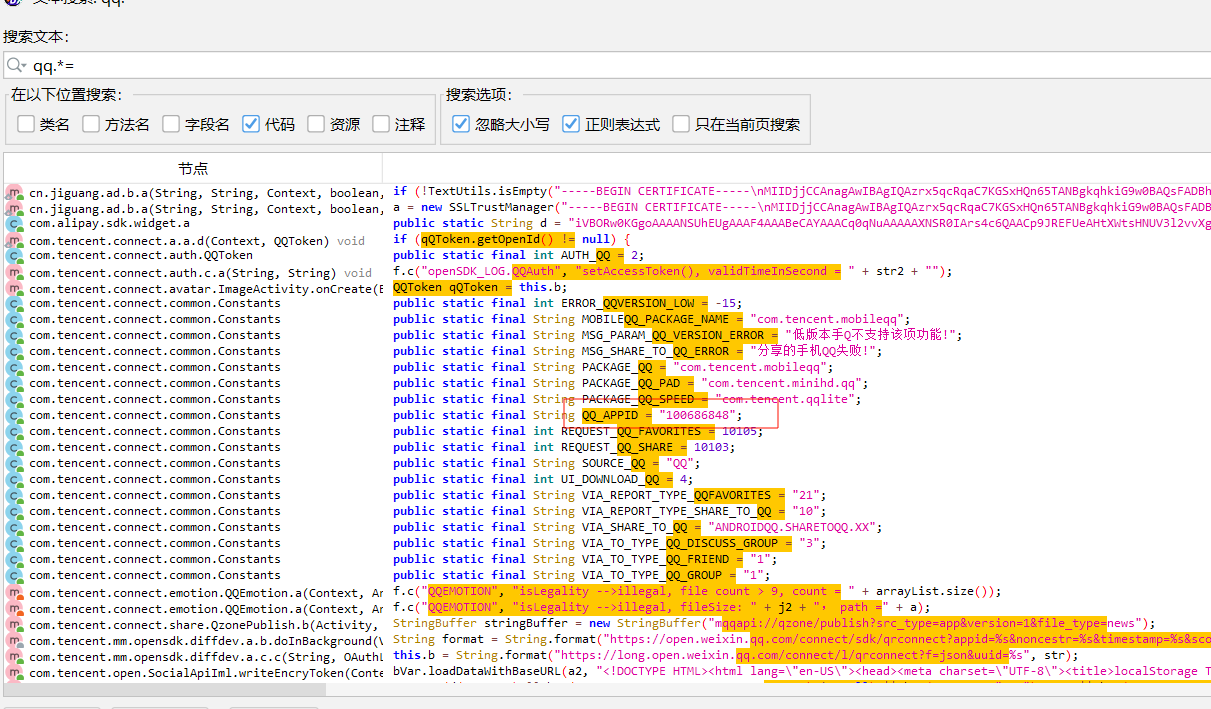The image size is (1211, 709).
Task: Click code line AUTH_QQ = 2
Action: pyautogui.click(x=521, y=255)
